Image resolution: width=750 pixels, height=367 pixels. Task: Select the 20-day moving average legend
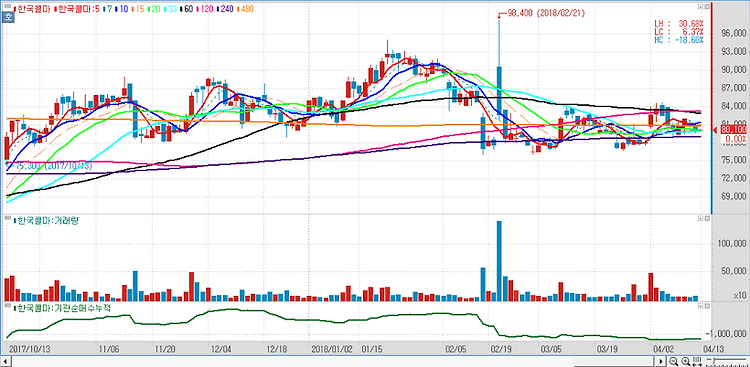[155, 9]
